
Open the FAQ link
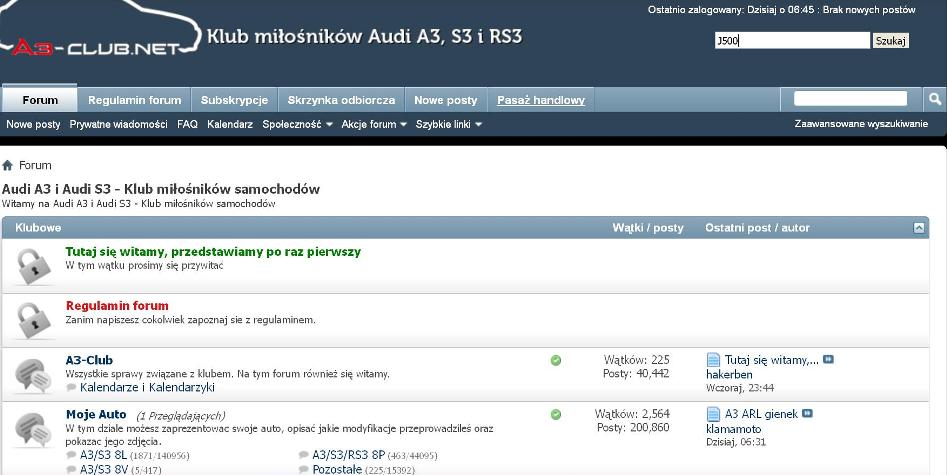[x=187, y=124]
